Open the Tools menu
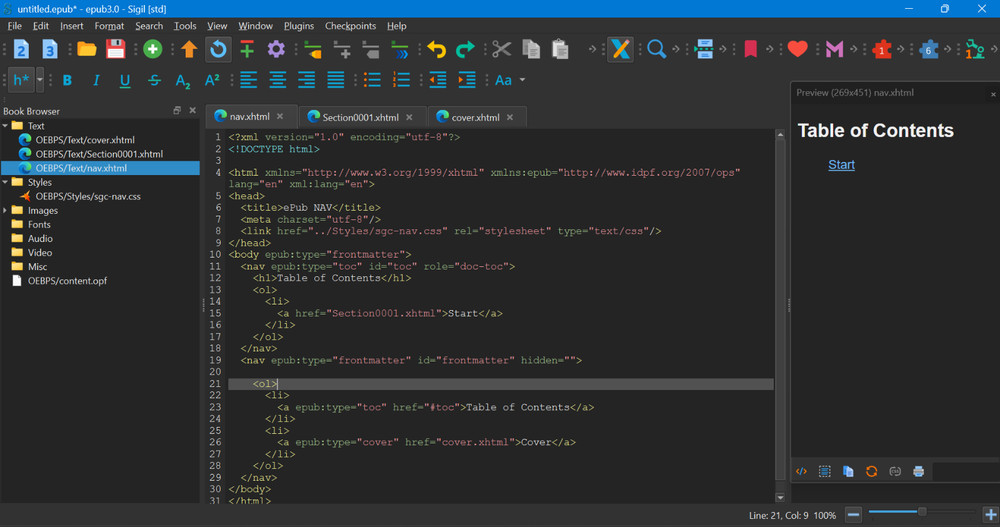This screenshot has height=527, width=1000. [x=185, y=26]
